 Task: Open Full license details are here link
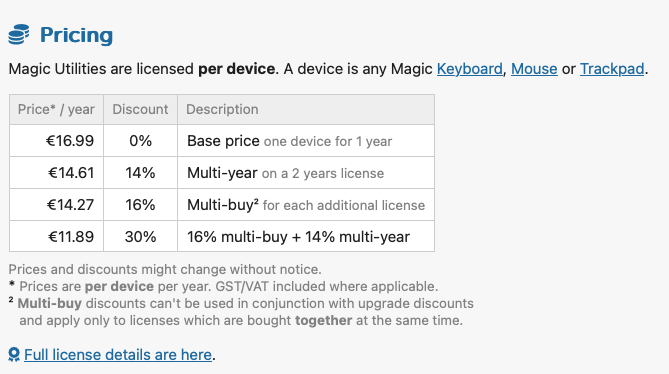point(118,354)
